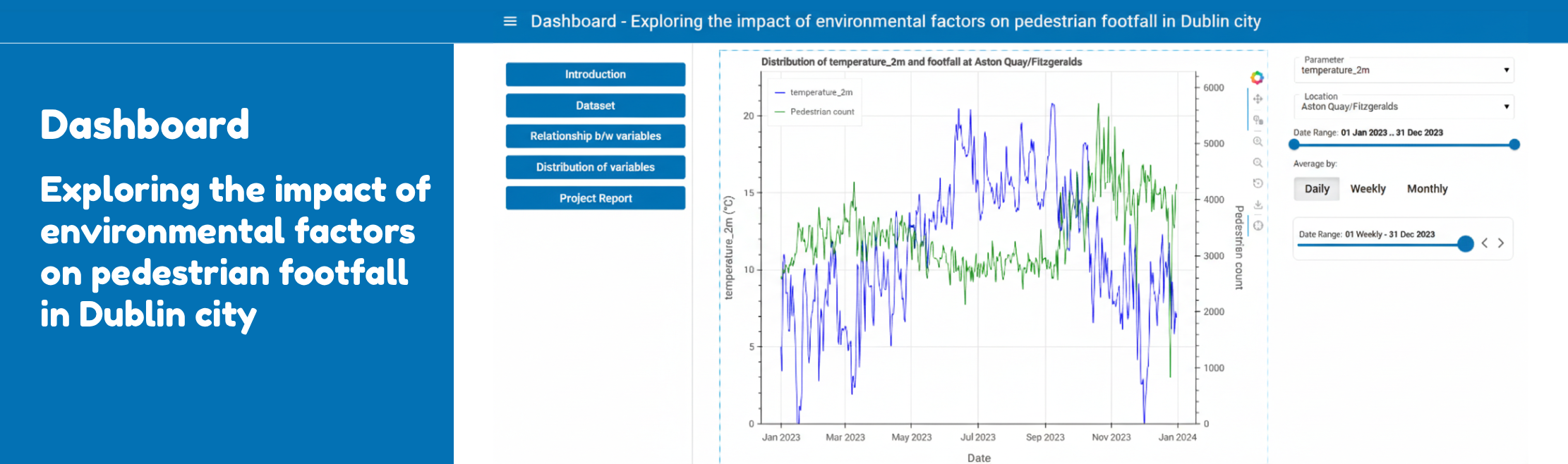This screenshot has width=1568, height=464.
Task: Click the '6000' right axis tick label
Action: [1214, 87]
